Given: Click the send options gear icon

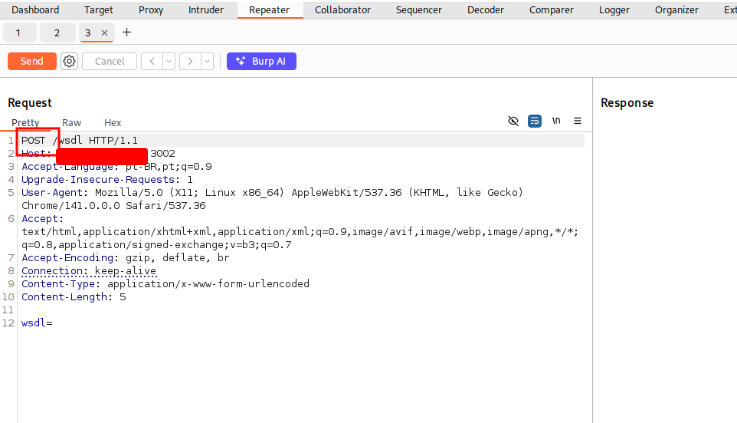Looking at the screenshot, I should click(x=69, y=61).
